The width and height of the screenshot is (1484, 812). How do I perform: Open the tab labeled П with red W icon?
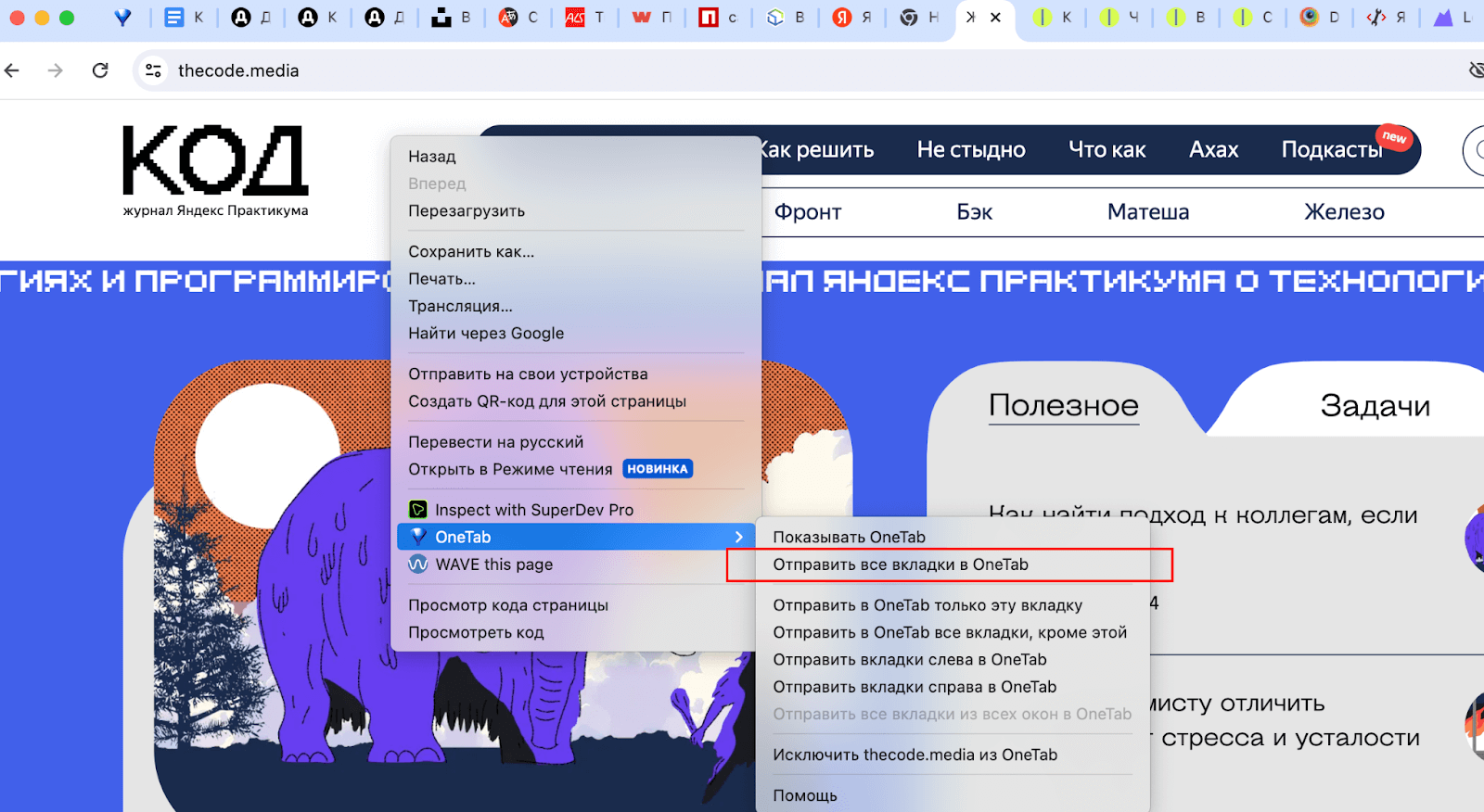(652, 18)
